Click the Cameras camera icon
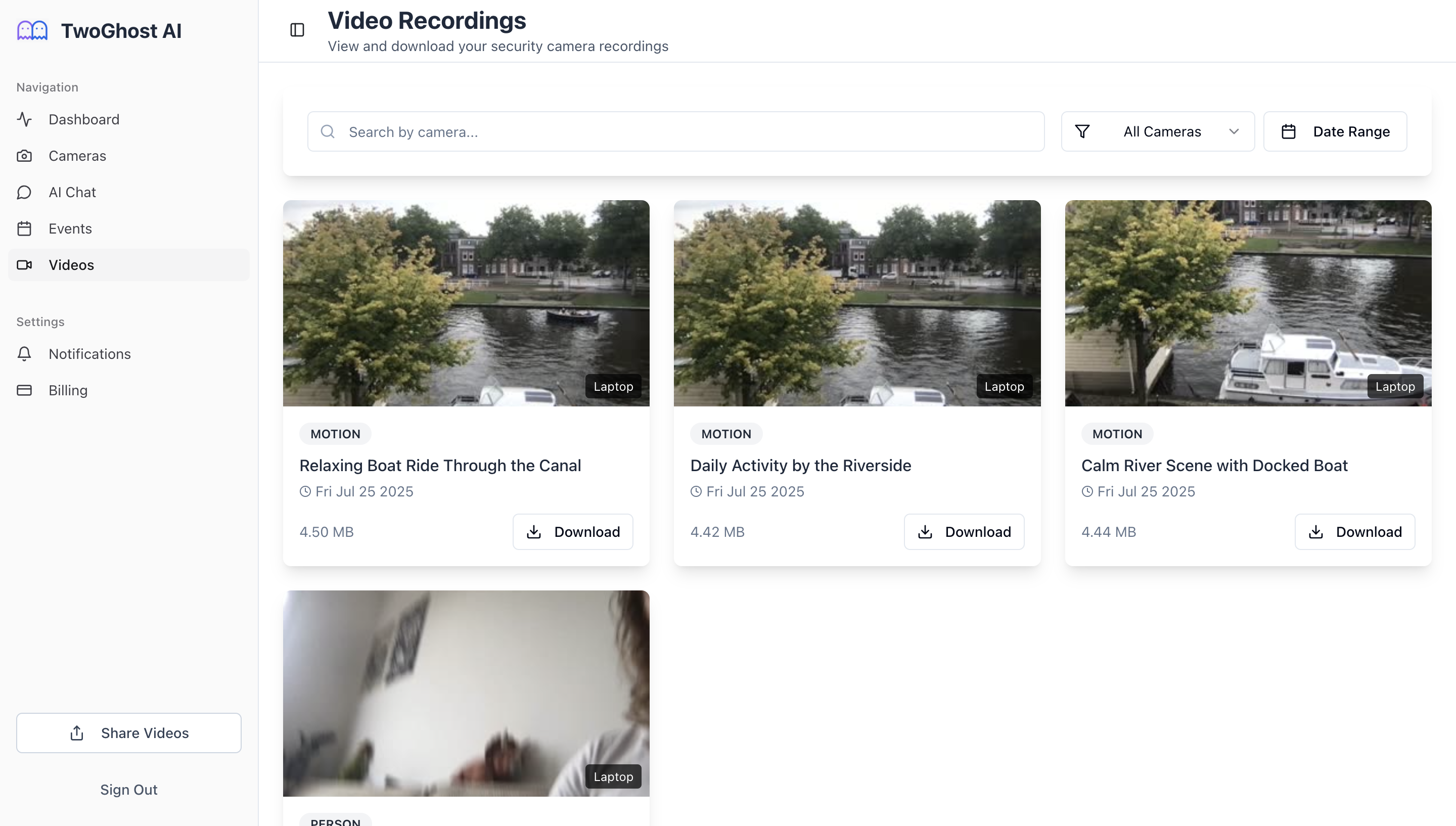The image size is (1456, 826). (24, 155)
